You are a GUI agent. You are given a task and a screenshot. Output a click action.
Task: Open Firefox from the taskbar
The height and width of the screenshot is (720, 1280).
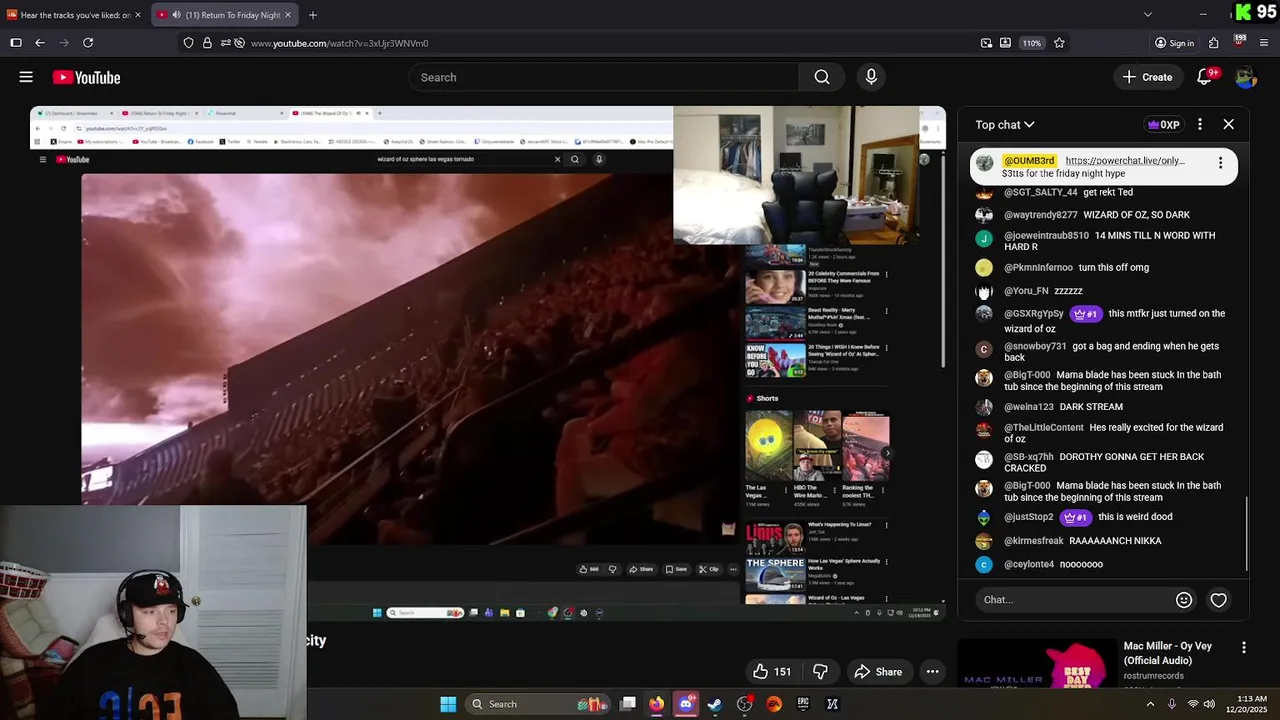[656, 704]
